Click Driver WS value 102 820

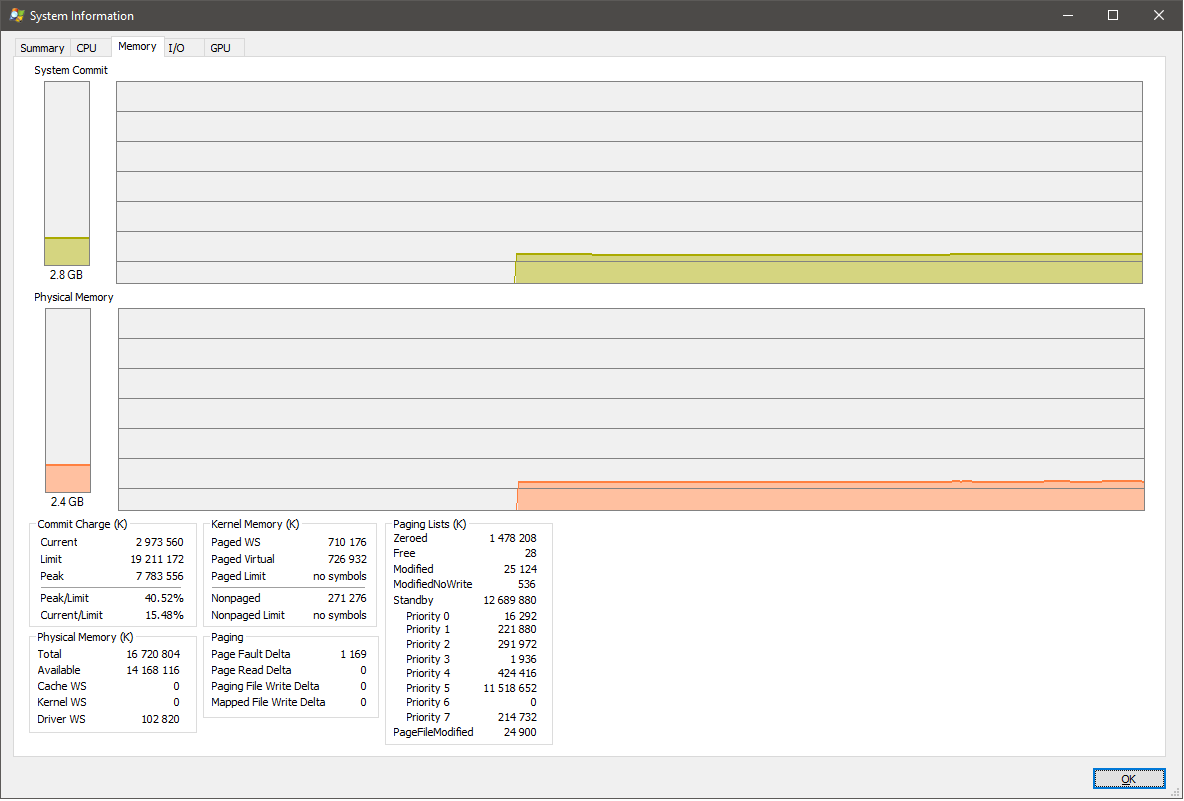tap(161, 719)
